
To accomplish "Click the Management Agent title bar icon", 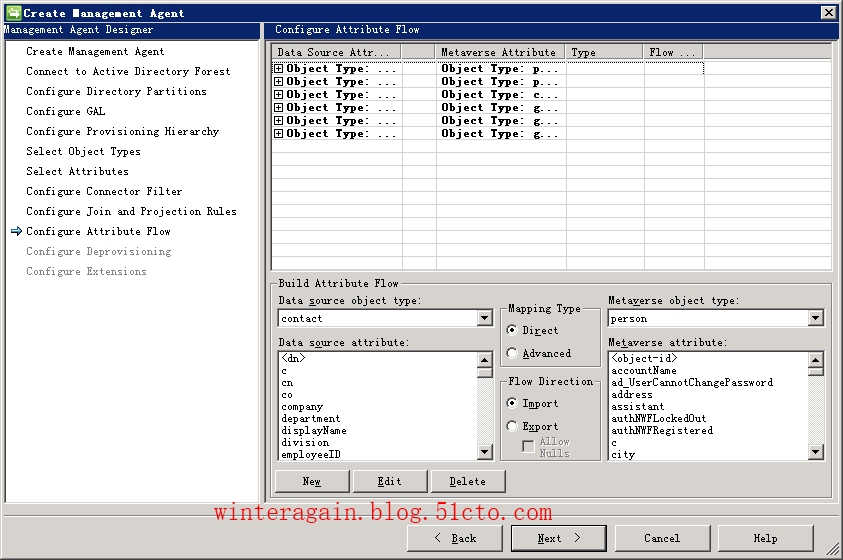I will 13,12.
